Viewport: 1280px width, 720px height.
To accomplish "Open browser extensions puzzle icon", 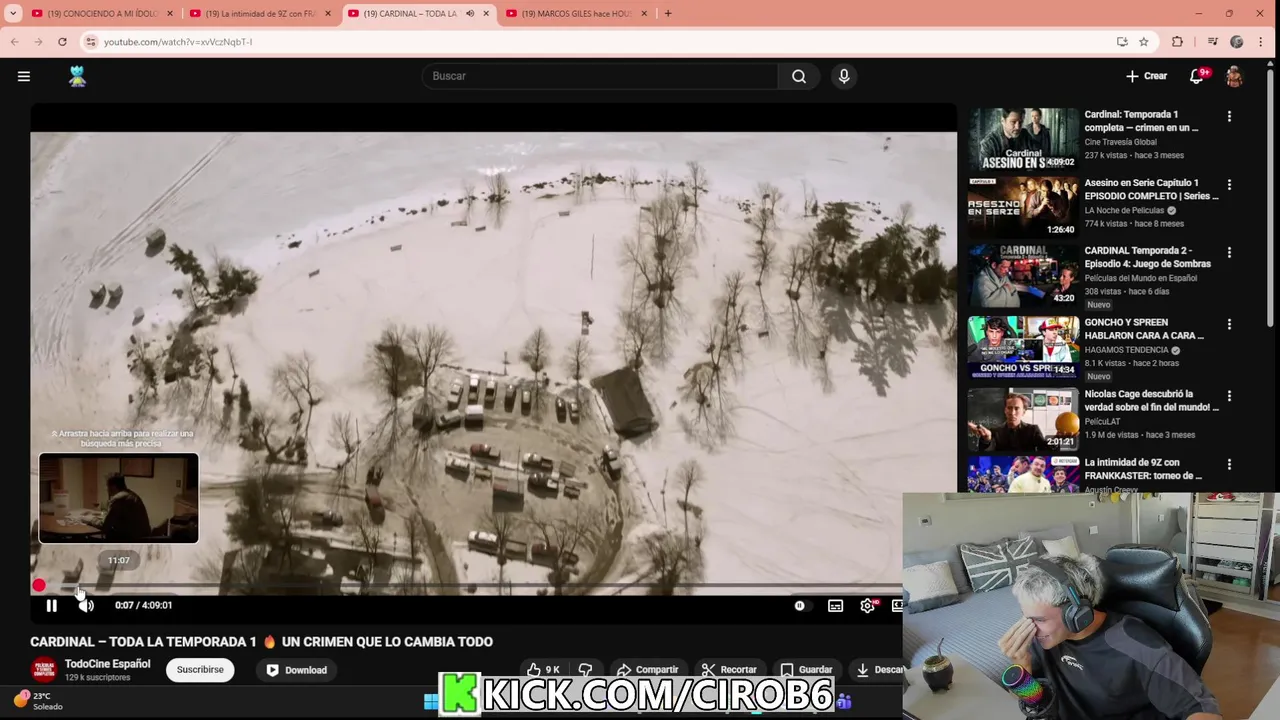I will click(1177, 42).
